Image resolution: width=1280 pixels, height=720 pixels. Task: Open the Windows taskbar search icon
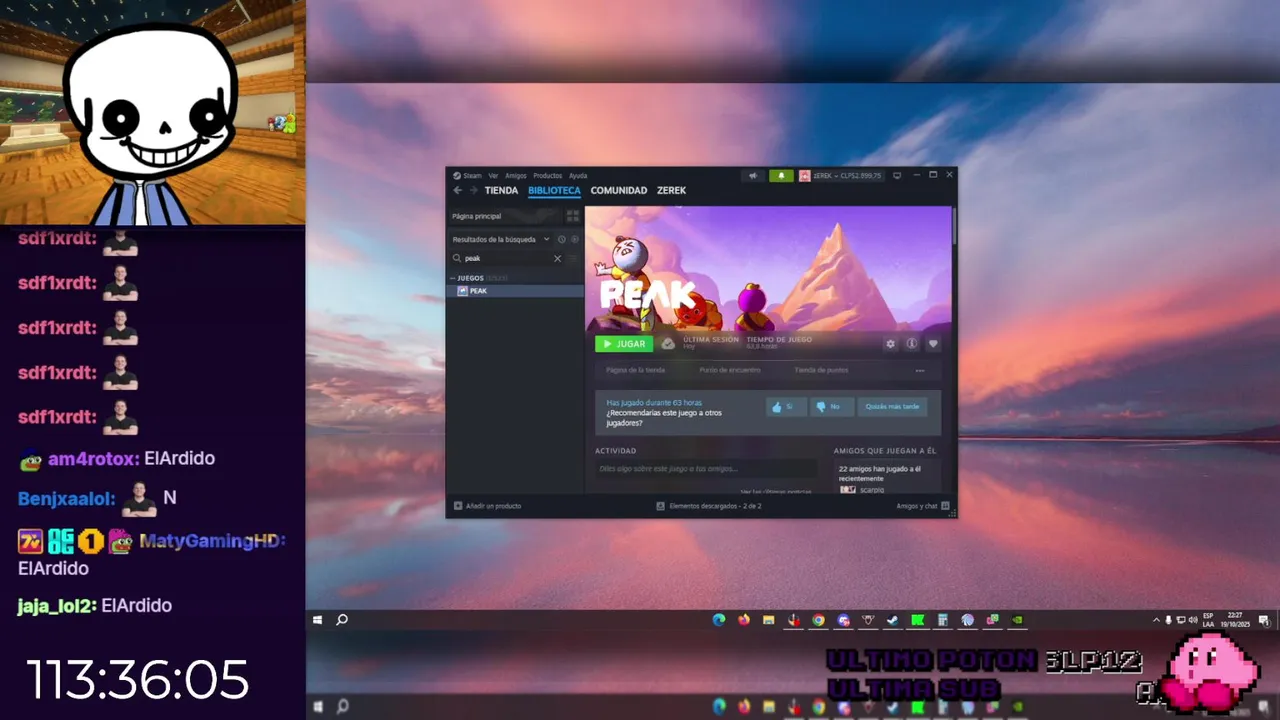tap(342, 620)
